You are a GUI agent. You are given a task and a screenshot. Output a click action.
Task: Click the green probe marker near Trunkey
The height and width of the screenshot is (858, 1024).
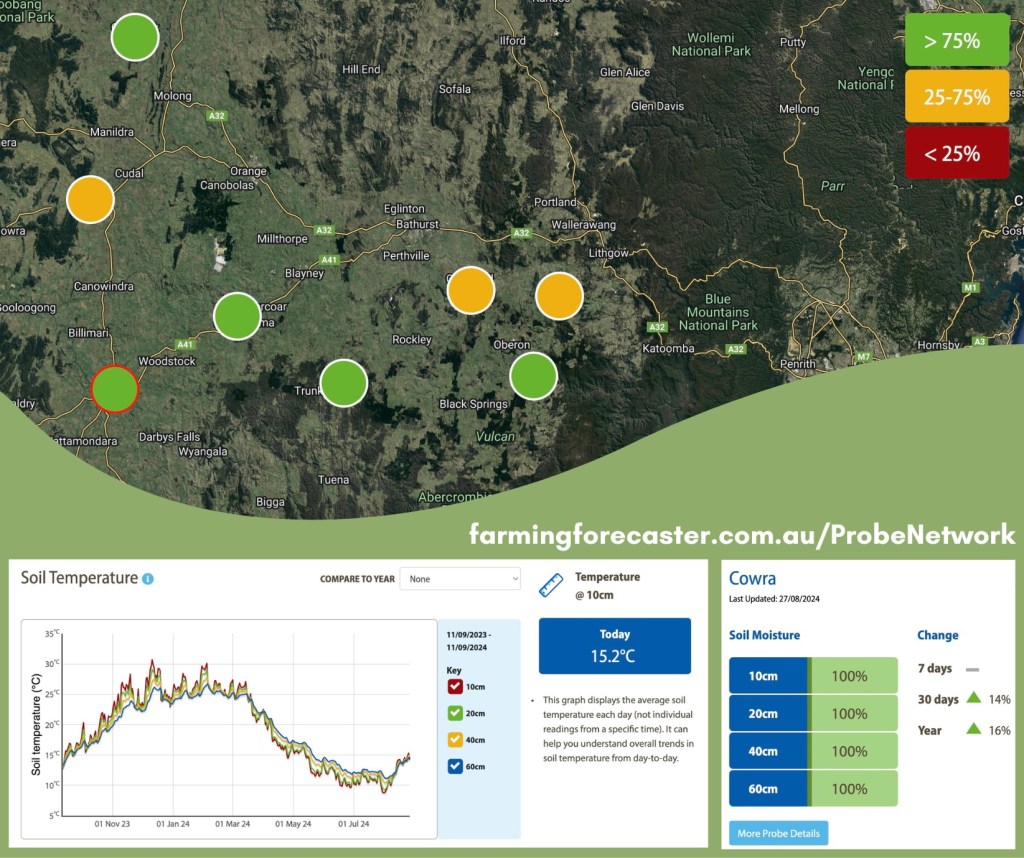tap(344, 383)
